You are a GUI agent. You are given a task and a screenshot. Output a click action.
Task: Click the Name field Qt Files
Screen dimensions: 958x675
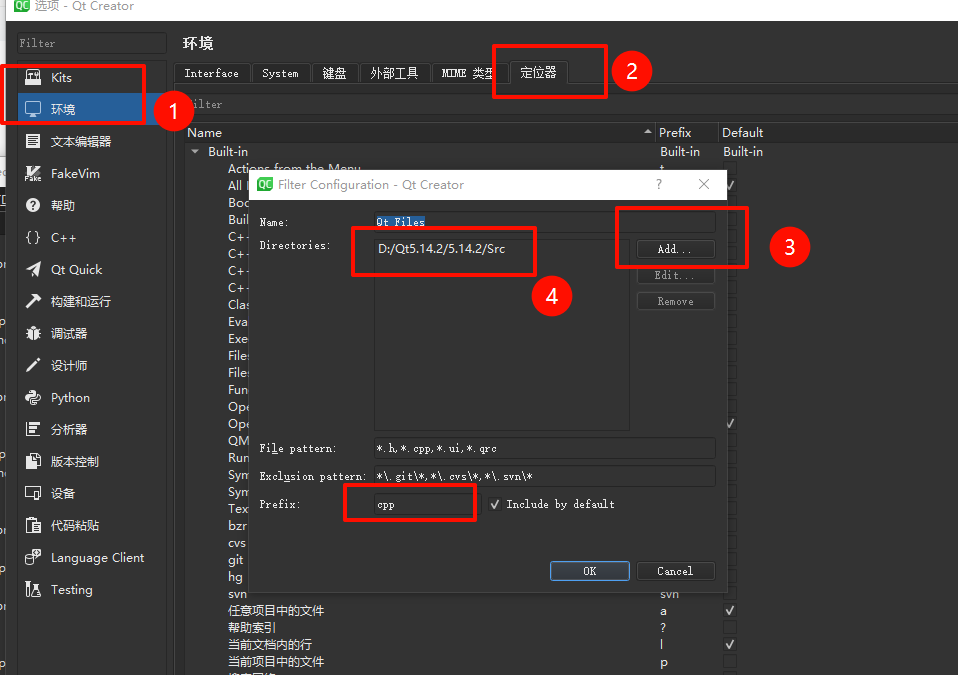(x=544, y=222)
